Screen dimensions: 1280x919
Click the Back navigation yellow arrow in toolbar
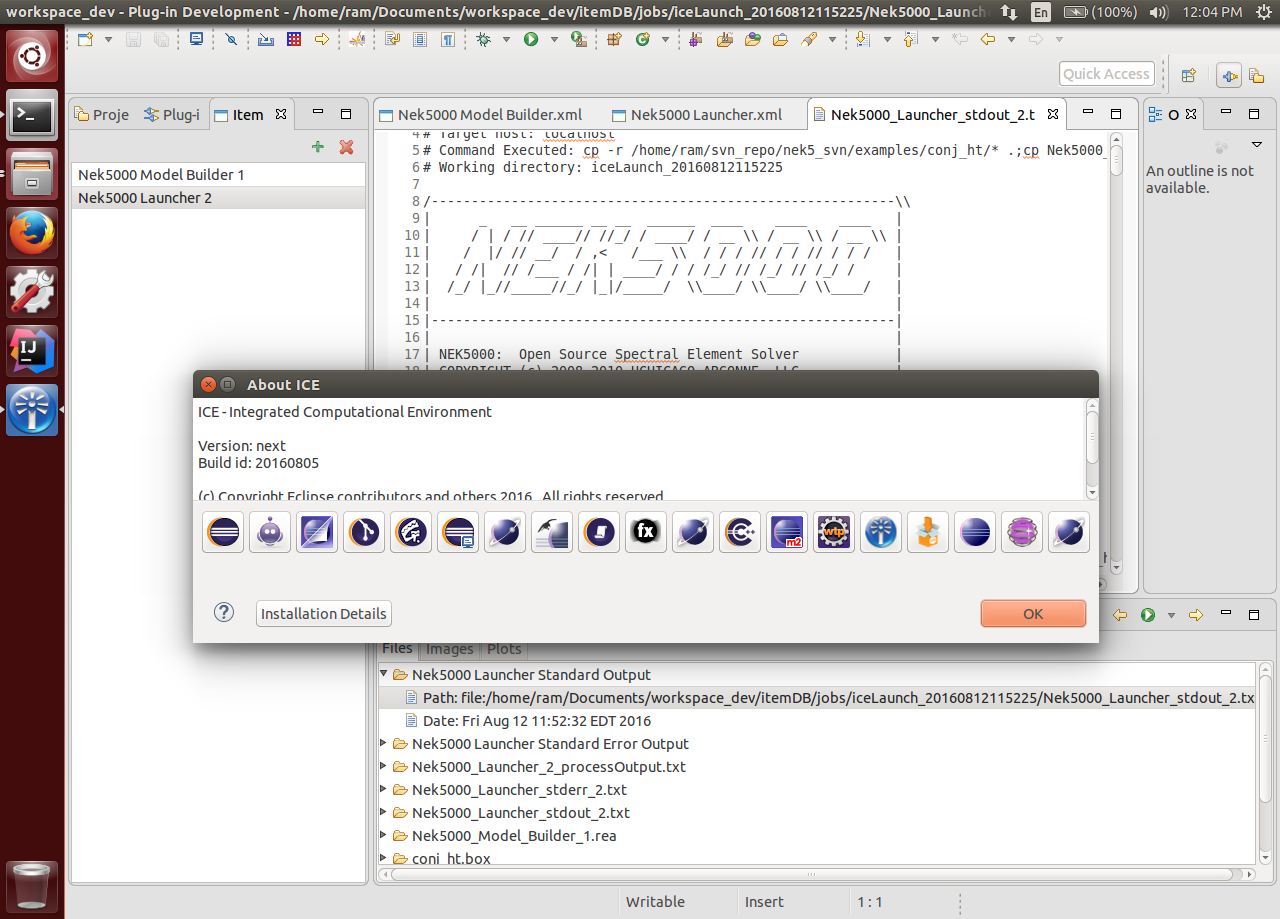(x=988, y=39)
